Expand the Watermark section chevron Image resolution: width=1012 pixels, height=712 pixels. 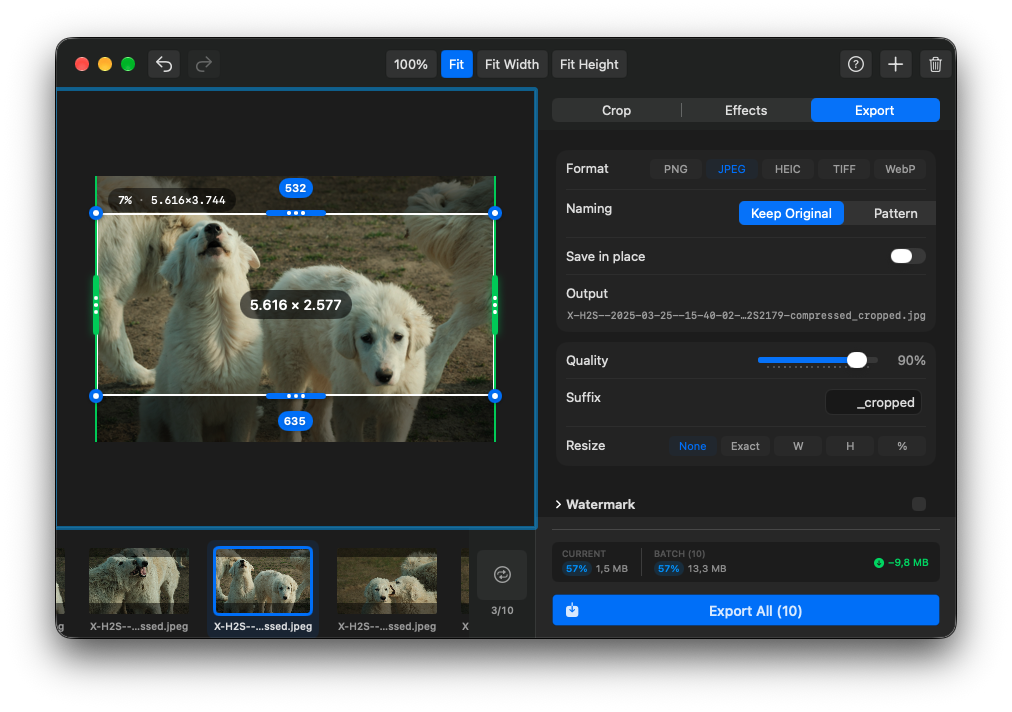558,504
